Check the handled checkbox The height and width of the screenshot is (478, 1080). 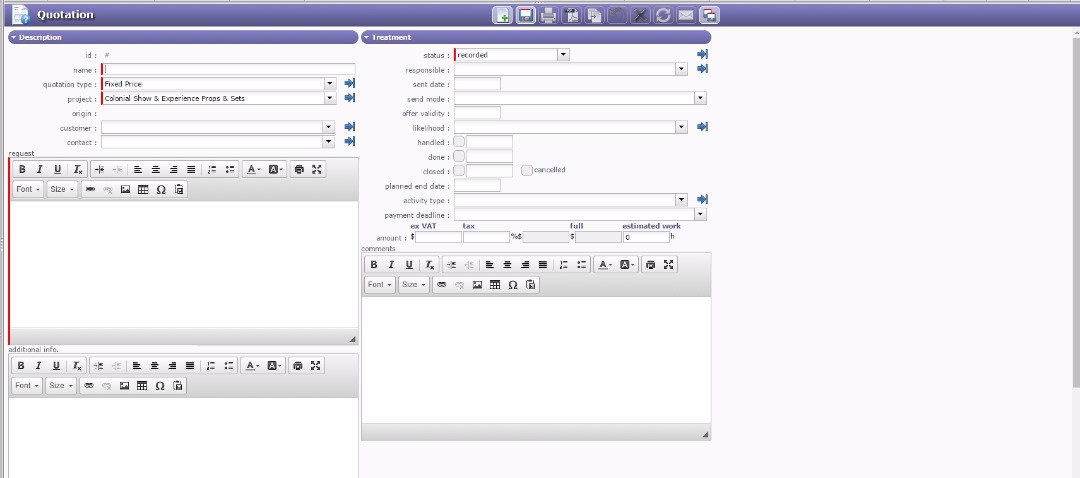[459, 142]
